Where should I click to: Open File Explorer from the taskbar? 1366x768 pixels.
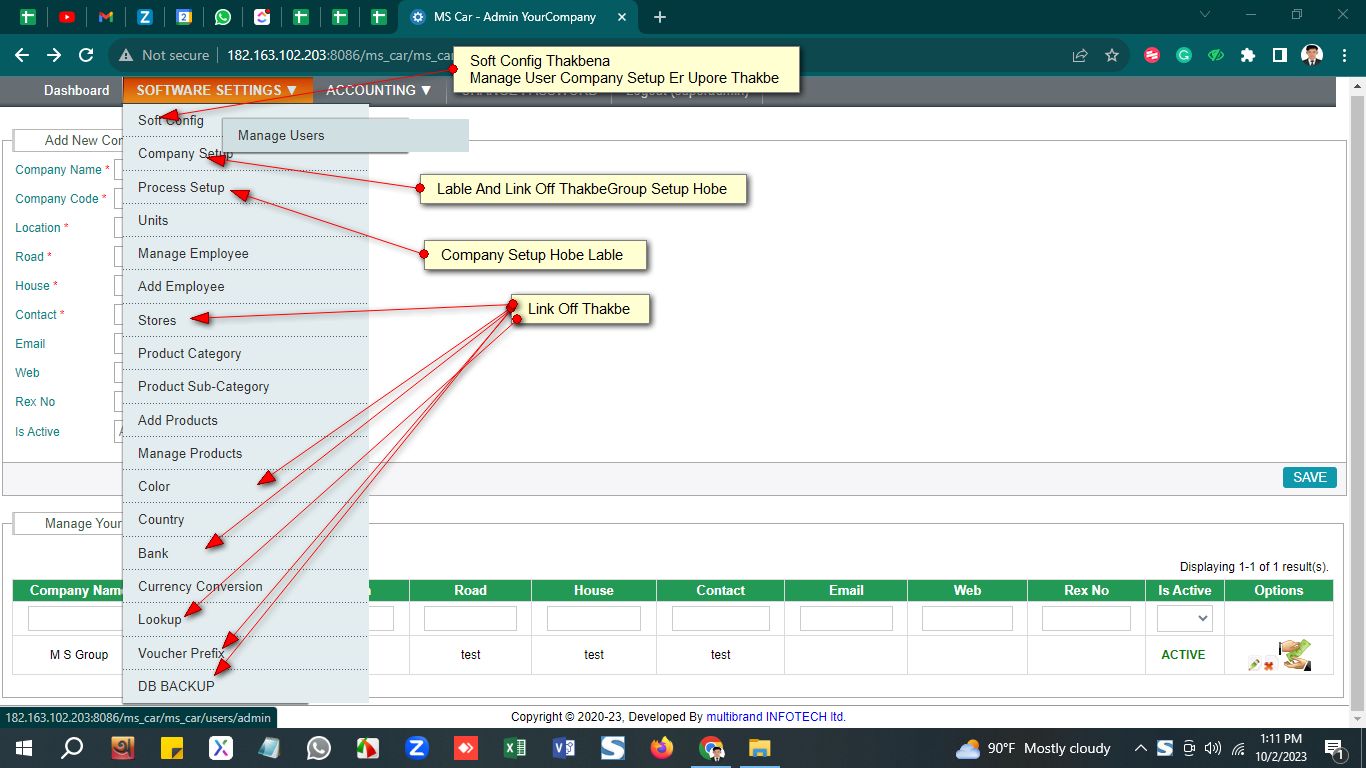coord(760,748)
